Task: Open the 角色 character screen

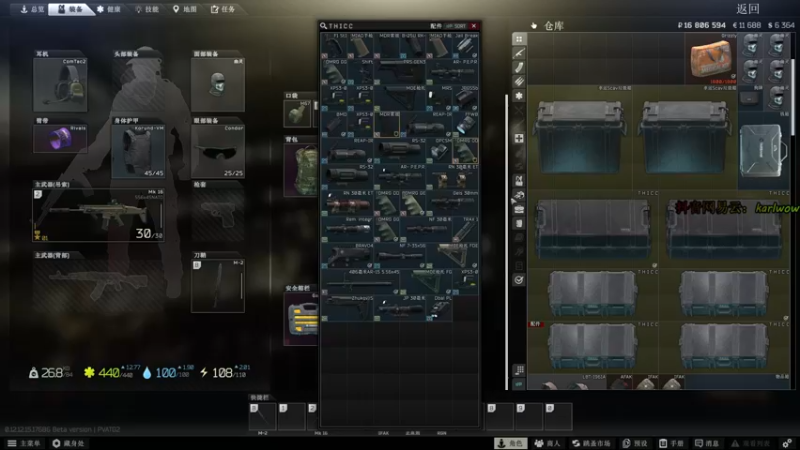Action: pos(511,443)
